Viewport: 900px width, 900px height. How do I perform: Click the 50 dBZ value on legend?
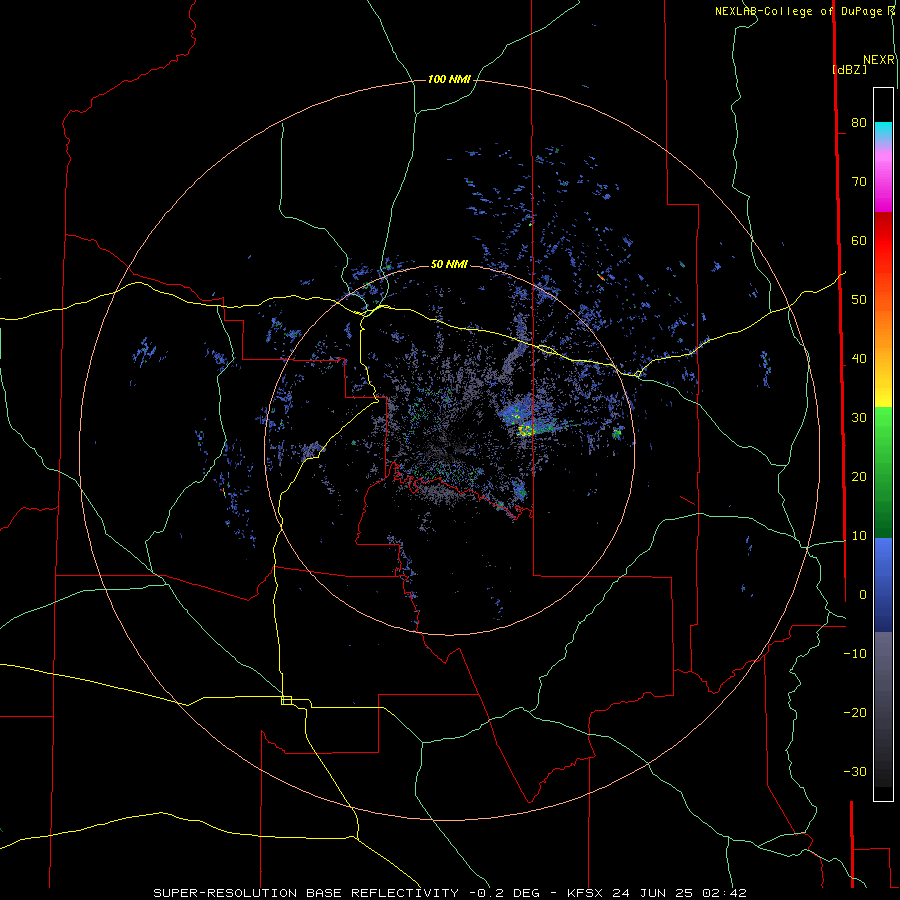(x=859, y=300)
